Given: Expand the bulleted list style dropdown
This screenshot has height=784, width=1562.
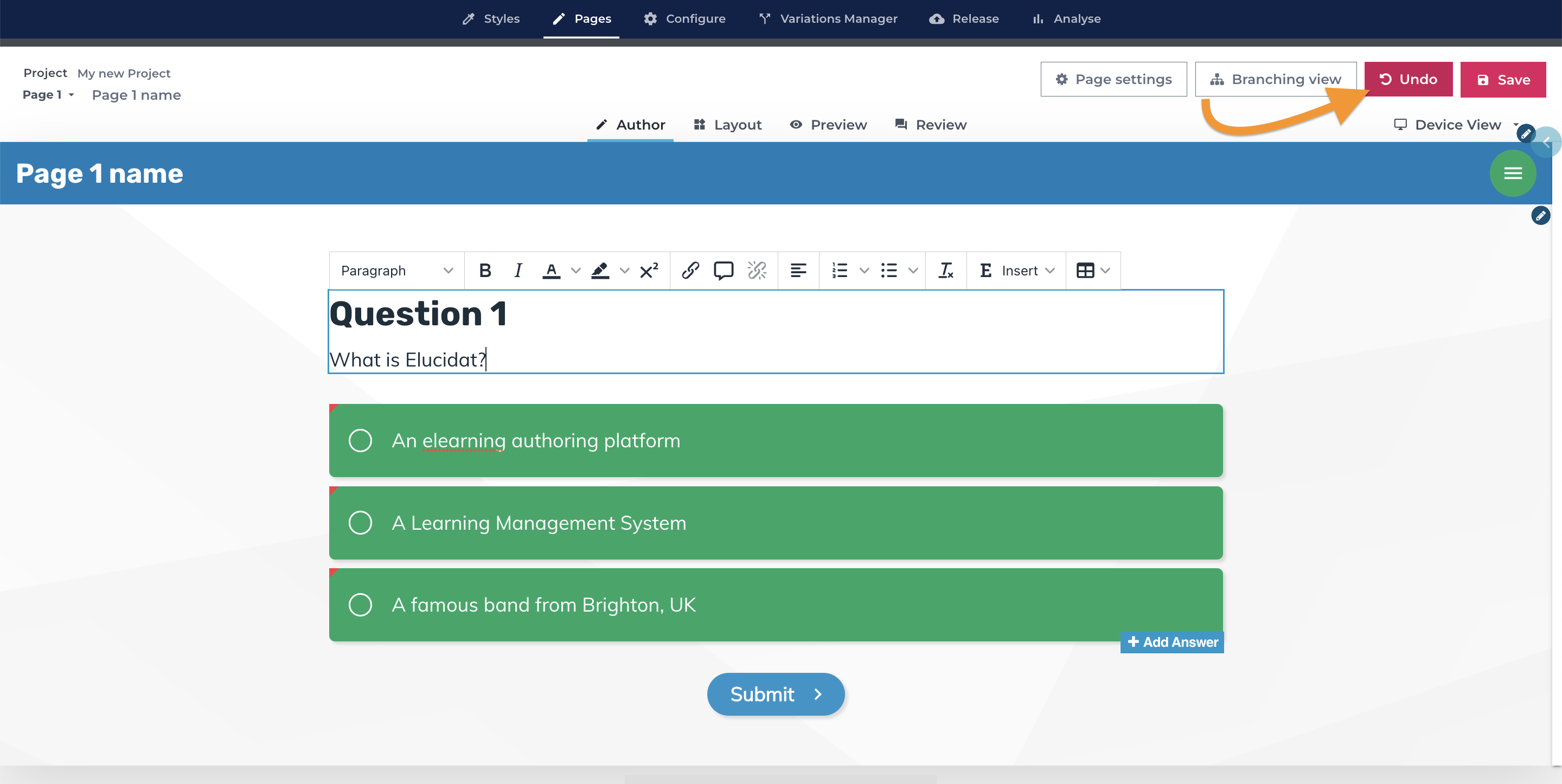Looking at the screenshot, I should tap(913, 271).
